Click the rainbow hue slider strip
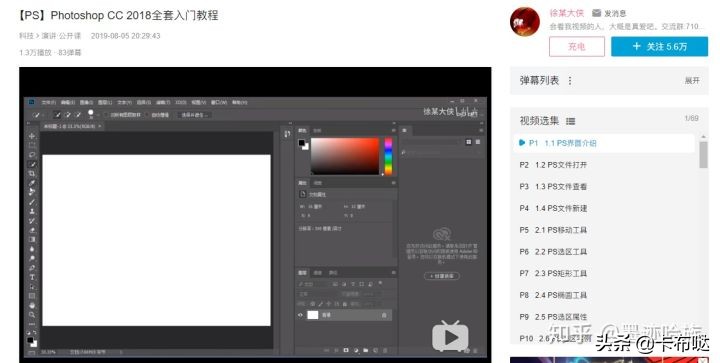 pos(388,156)
